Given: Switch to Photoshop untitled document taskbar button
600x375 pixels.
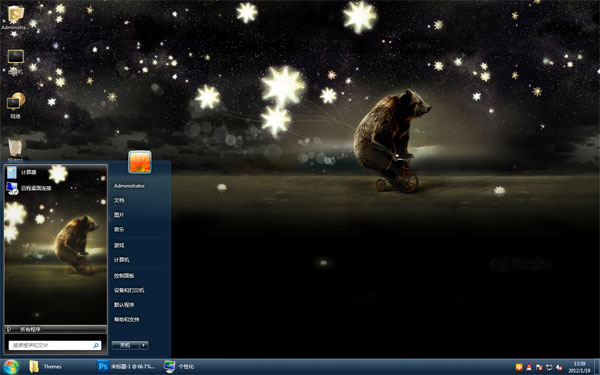Looking at the screenshot, I should (127, 367).
